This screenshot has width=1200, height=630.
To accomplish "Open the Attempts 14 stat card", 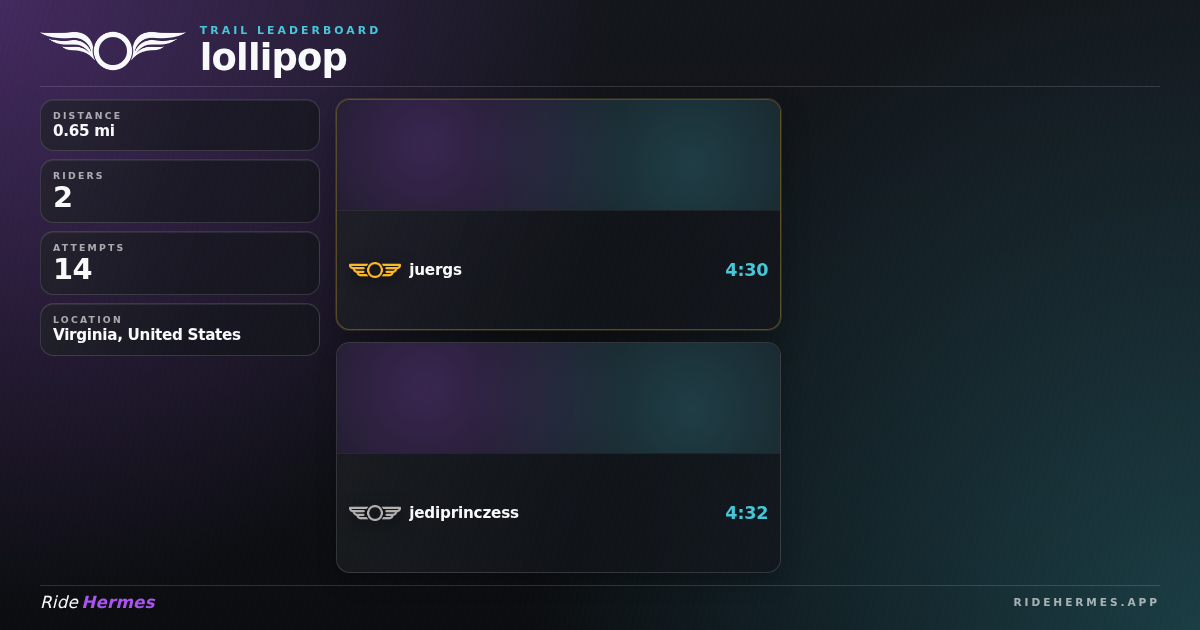I will [180, 263].
